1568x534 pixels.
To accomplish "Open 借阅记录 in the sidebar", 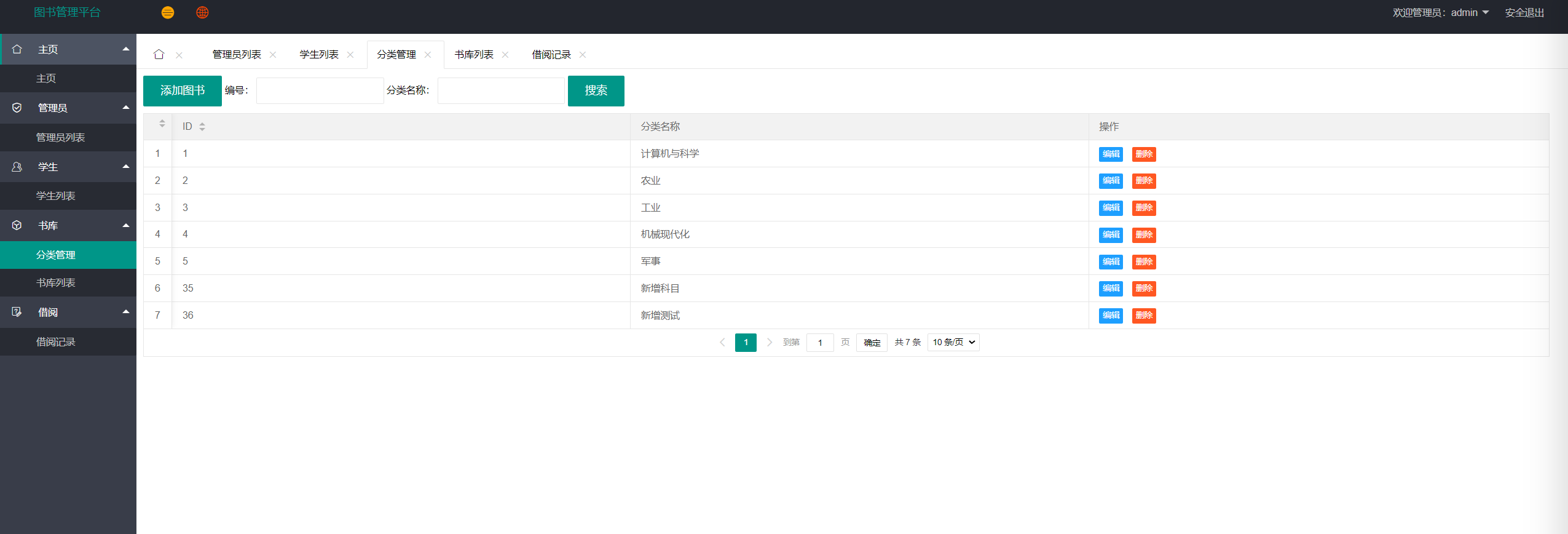I will click(x=56, y=342).
